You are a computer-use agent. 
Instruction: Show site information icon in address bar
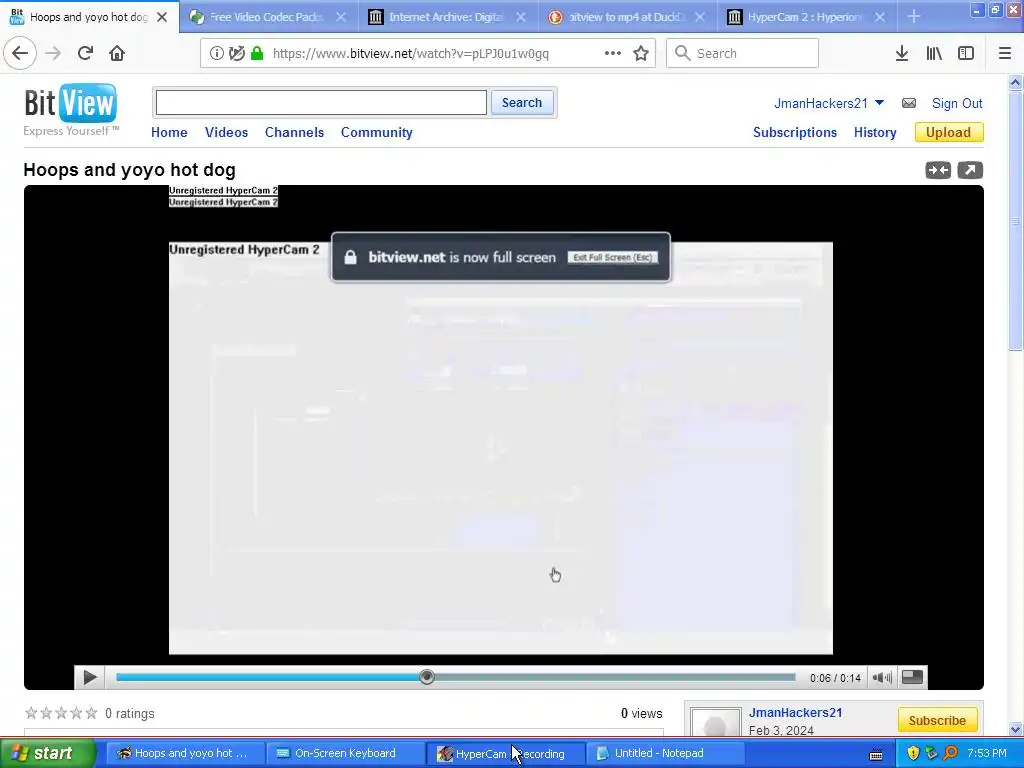click(x=216, y=54)
